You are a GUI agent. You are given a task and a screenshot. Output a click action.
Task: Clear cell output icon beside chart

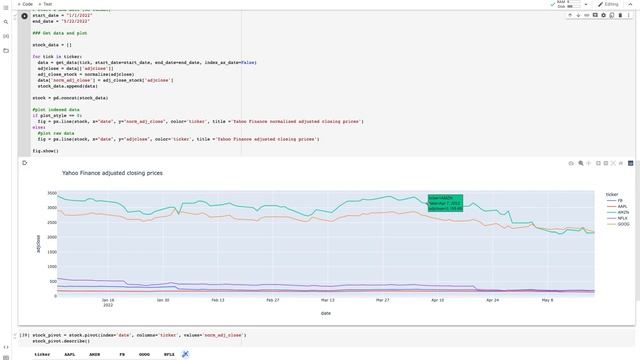click(24, 163)
